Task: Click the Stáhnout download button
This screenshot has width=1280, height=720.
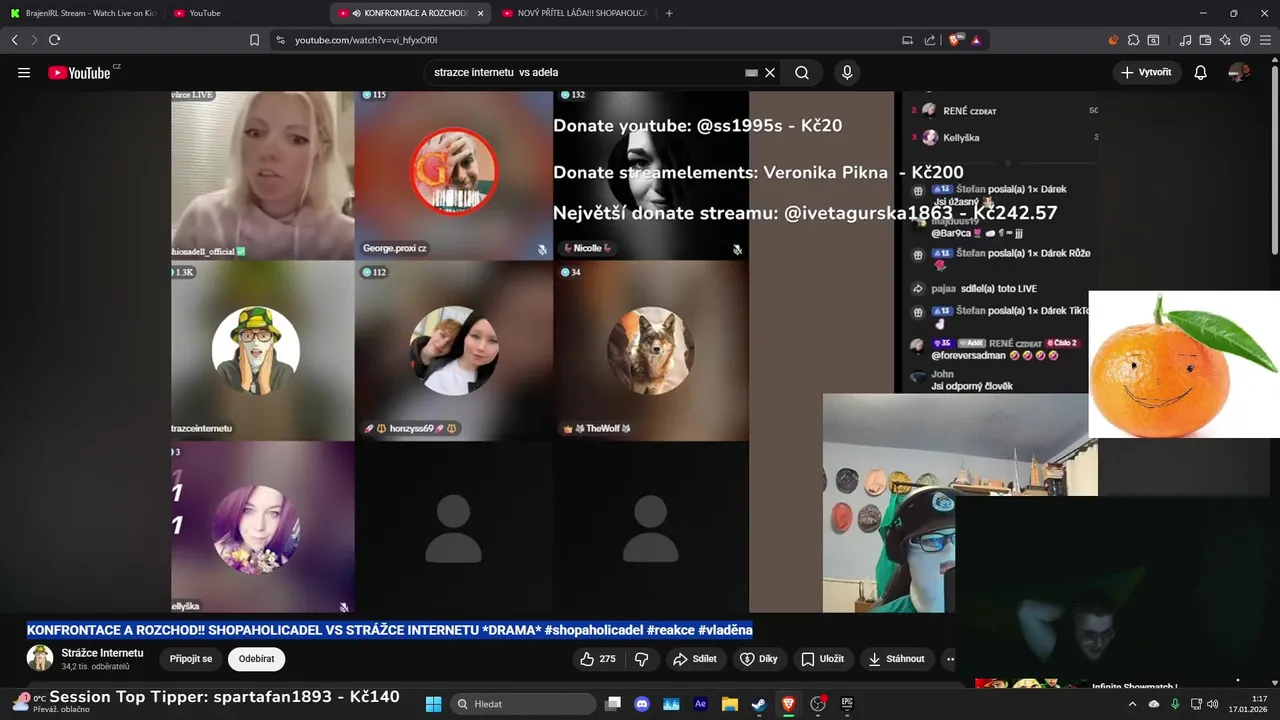Action: click(x=897, y=659)
